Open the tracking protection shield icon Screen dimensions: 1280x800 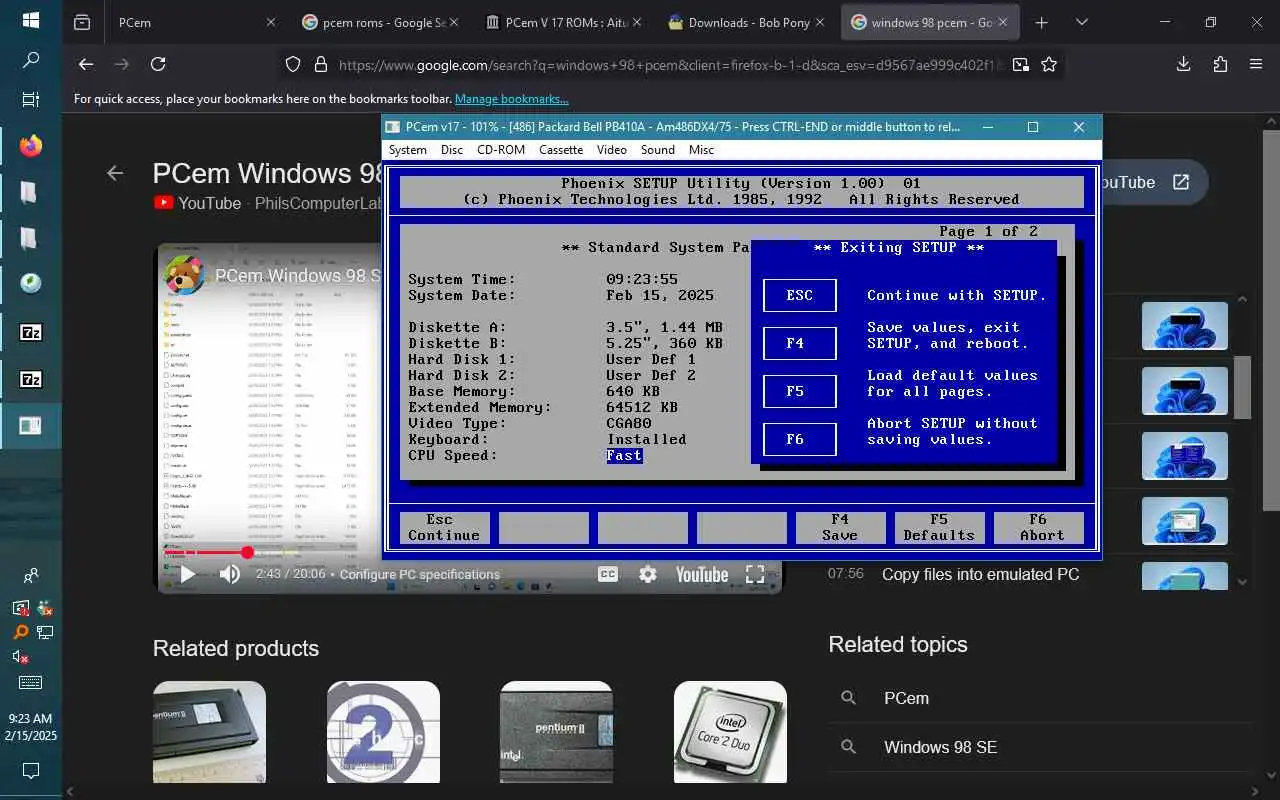(x=293, y=64)
